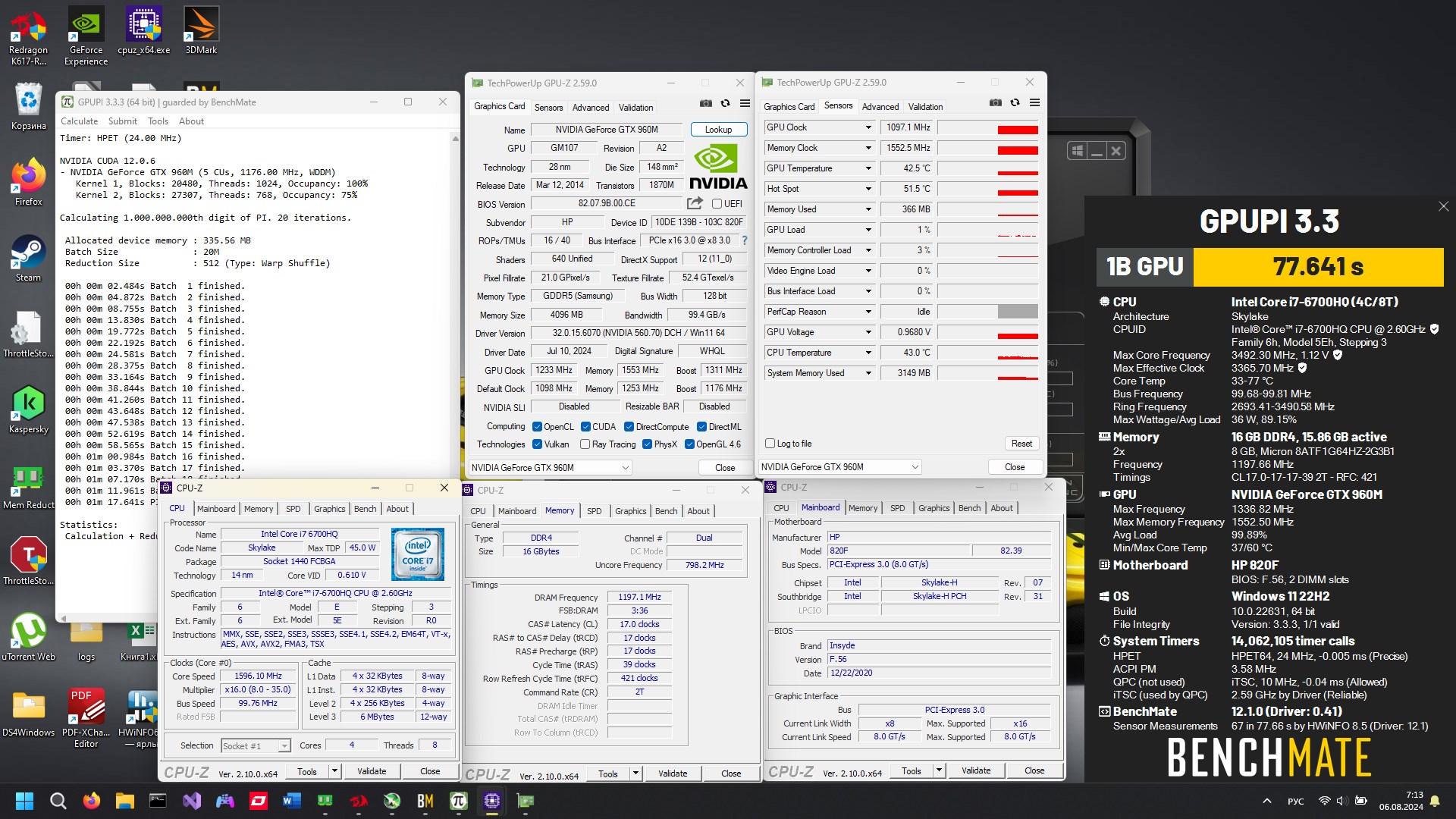Image resolution: width=1456 pixels, height=819 pixels.
Task: Open cpuz_x64.exe desktop icon
Action: pos(144,30)
